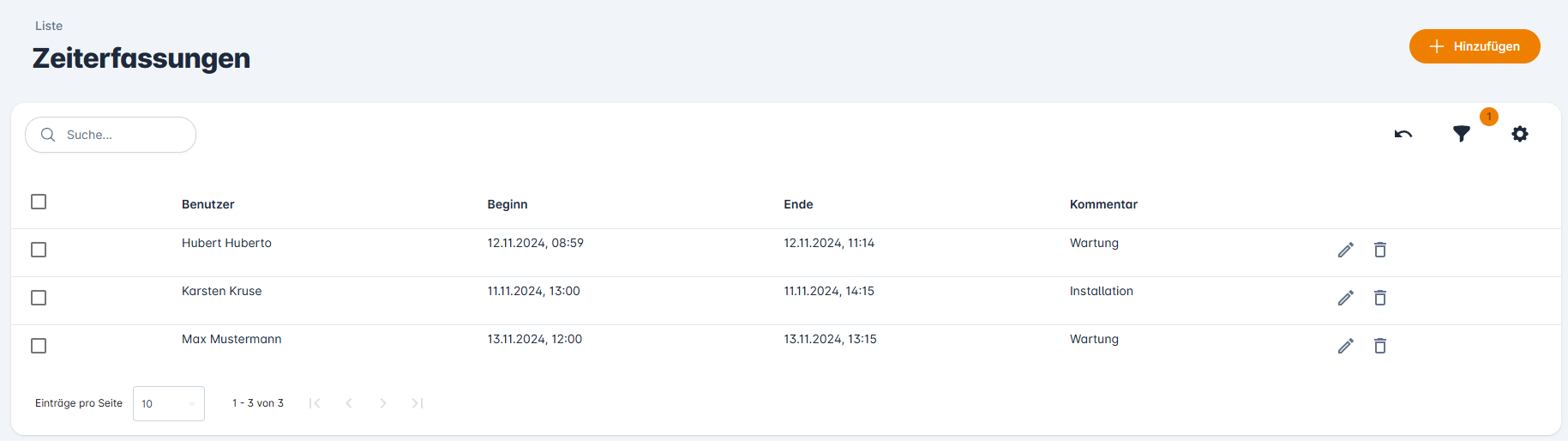Image resolution: width=1568 pixels, height=441 pixels.
Task: Edit Karsten Kruse's time entry
Action: click(1346, 298)
